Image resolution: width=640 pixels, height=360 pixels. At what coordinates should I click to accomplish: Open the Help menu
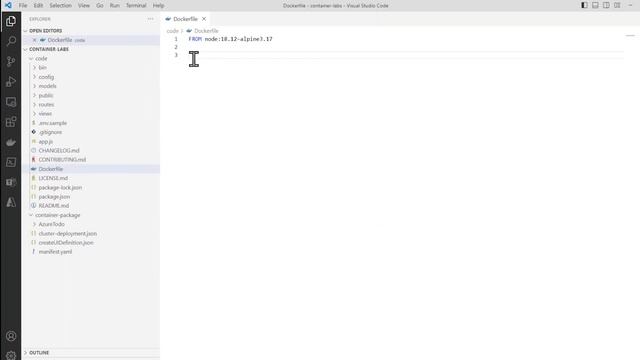pyautogui.click(x=158, y=5)
